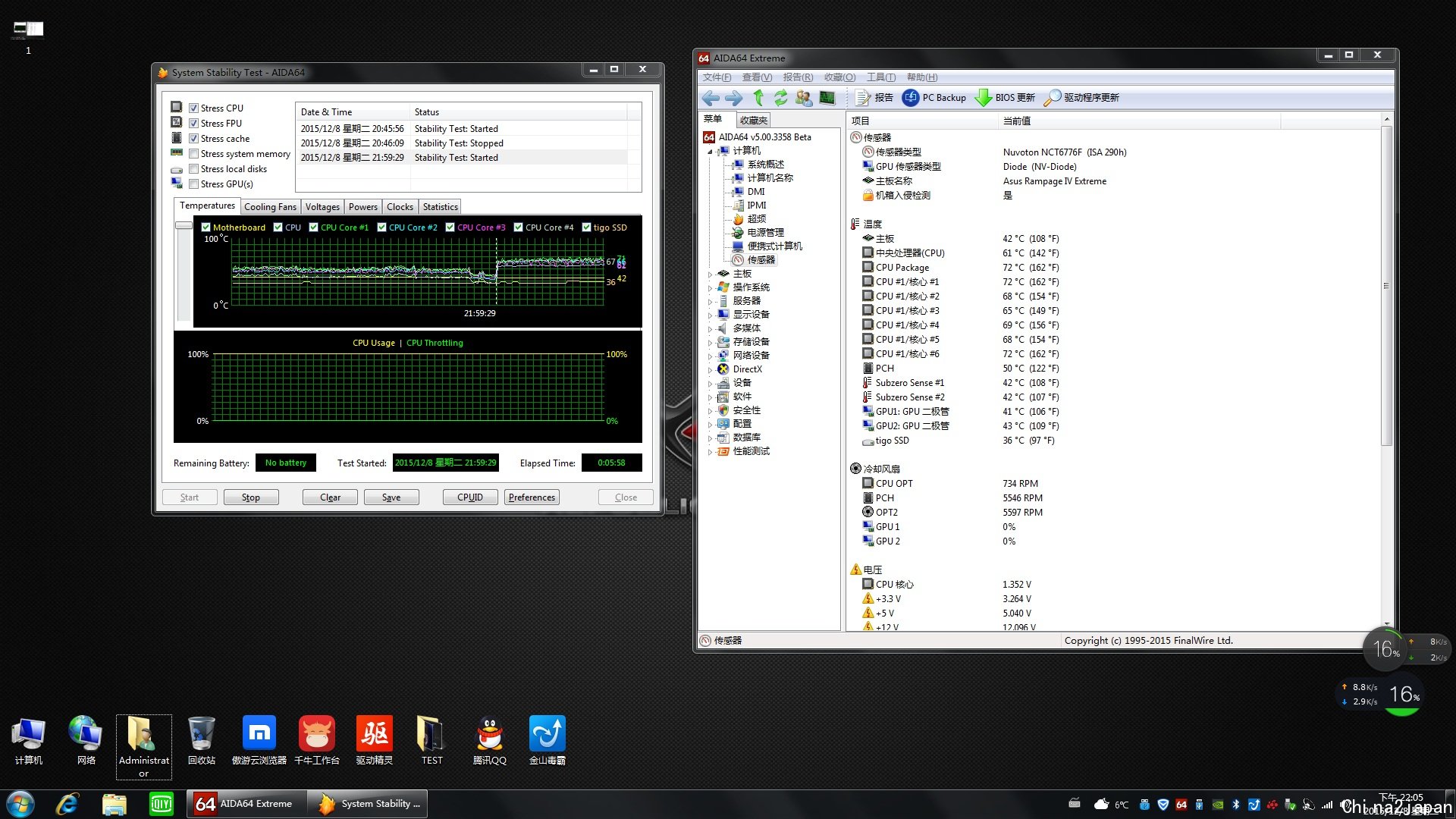Click the Forward arrow in AIDA64 toolbar
1456x819 pixels.
[x=733, y=98]
